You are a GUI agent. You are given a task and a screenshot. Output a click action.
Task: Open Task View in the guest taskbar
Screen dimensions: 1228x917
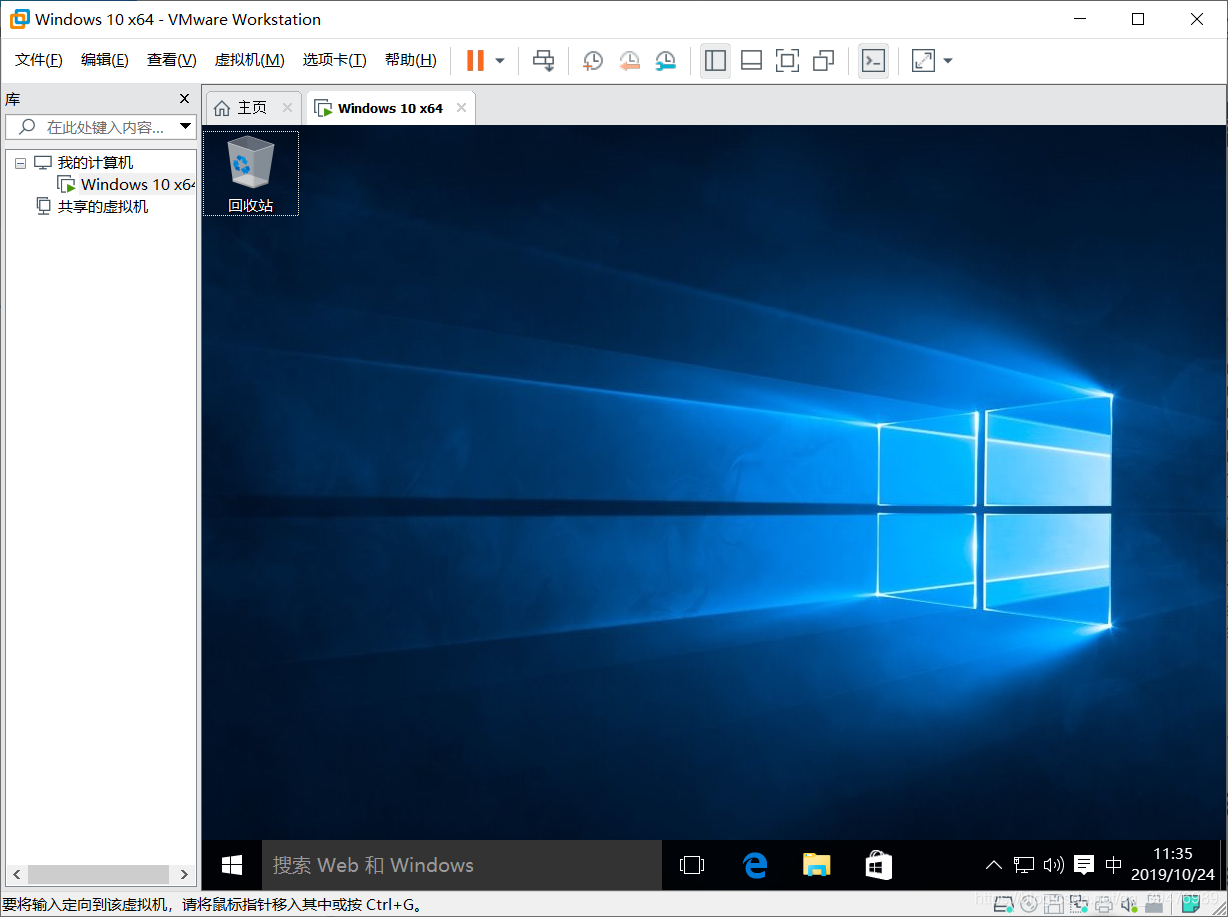(692, 865)
